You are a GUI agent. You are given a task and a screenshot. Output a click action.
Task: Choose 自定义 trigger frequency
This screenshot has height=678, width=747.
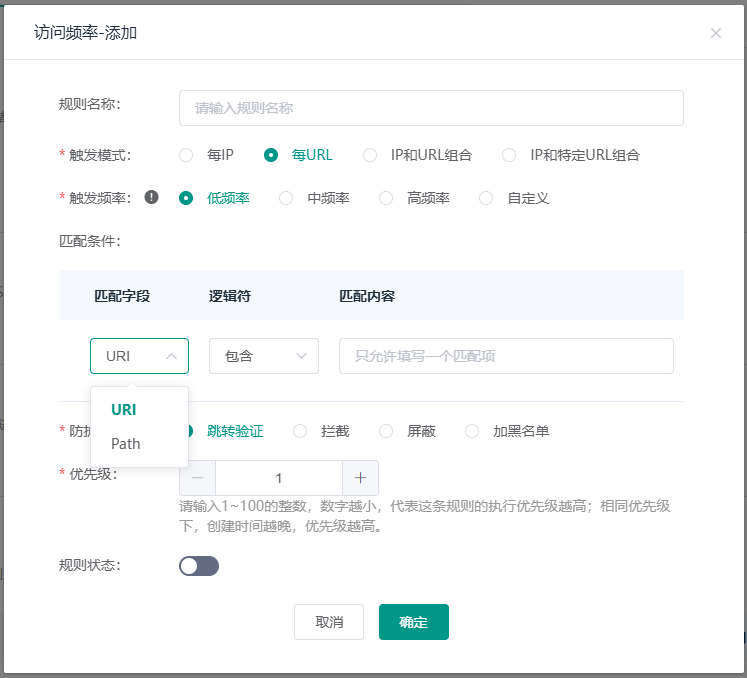pos(486,198)
